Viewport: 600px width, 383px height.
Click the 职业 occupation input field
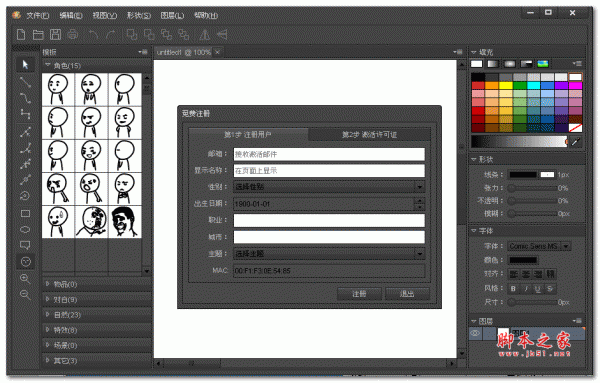point(329,220)
